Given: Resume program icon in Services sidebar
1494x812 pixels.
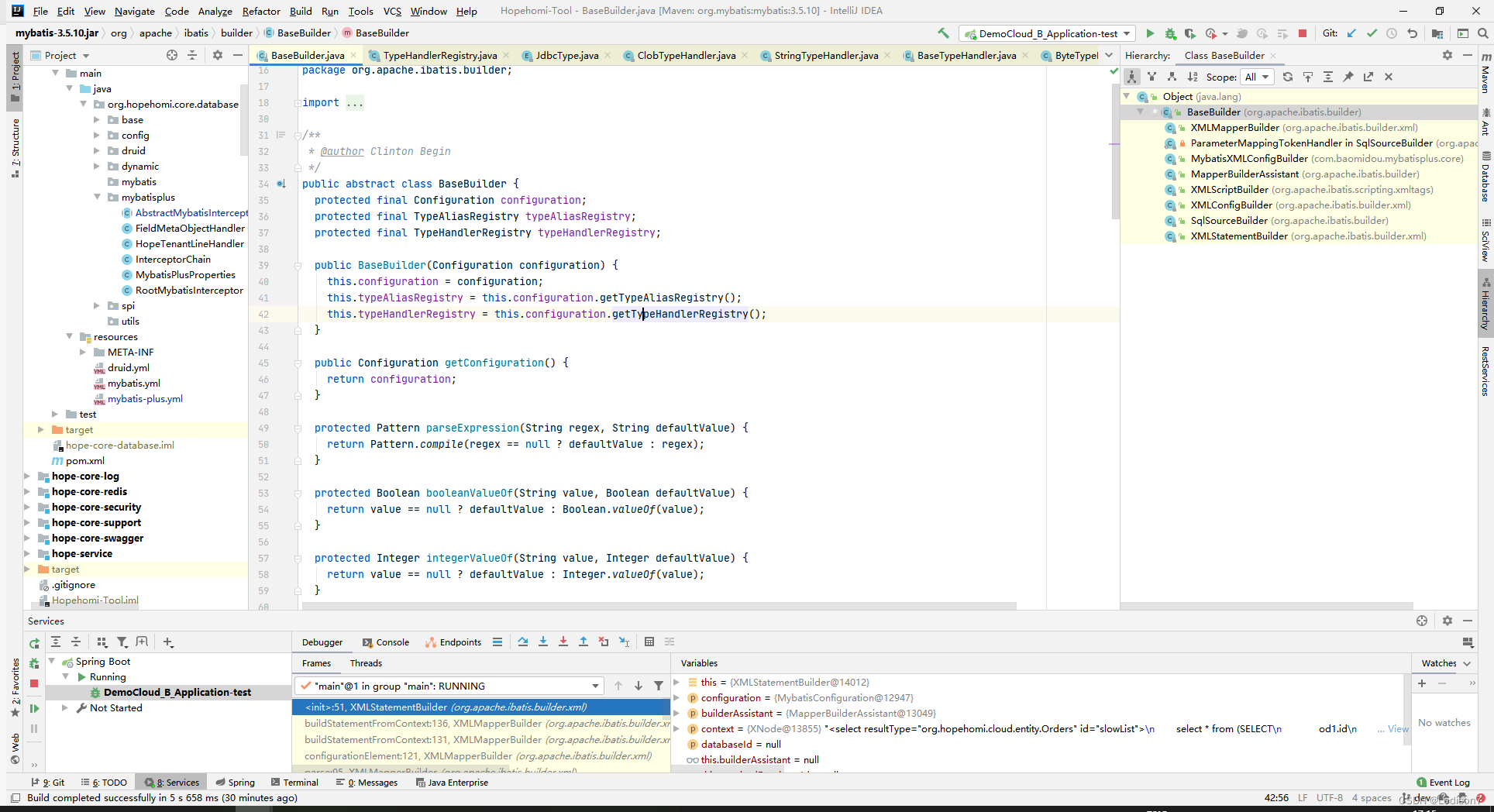Looking at the screenshot, I should point(34,708).
